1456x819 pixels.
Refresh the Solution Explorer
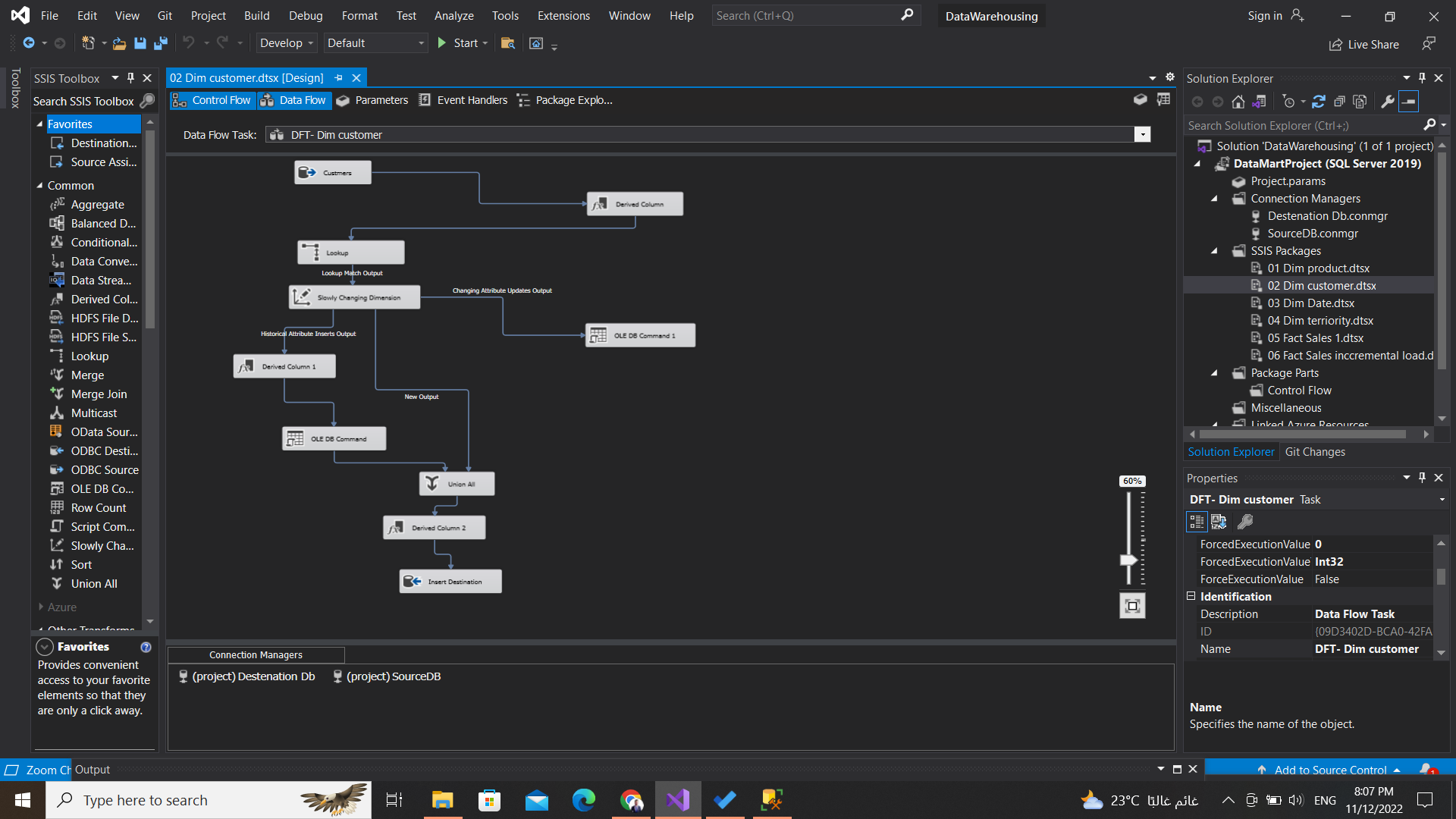point(1319,101)
